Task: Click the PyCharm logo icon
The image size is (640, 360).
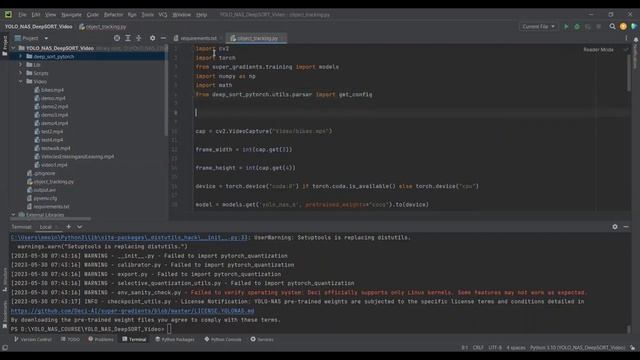Action: coord(8,14)
